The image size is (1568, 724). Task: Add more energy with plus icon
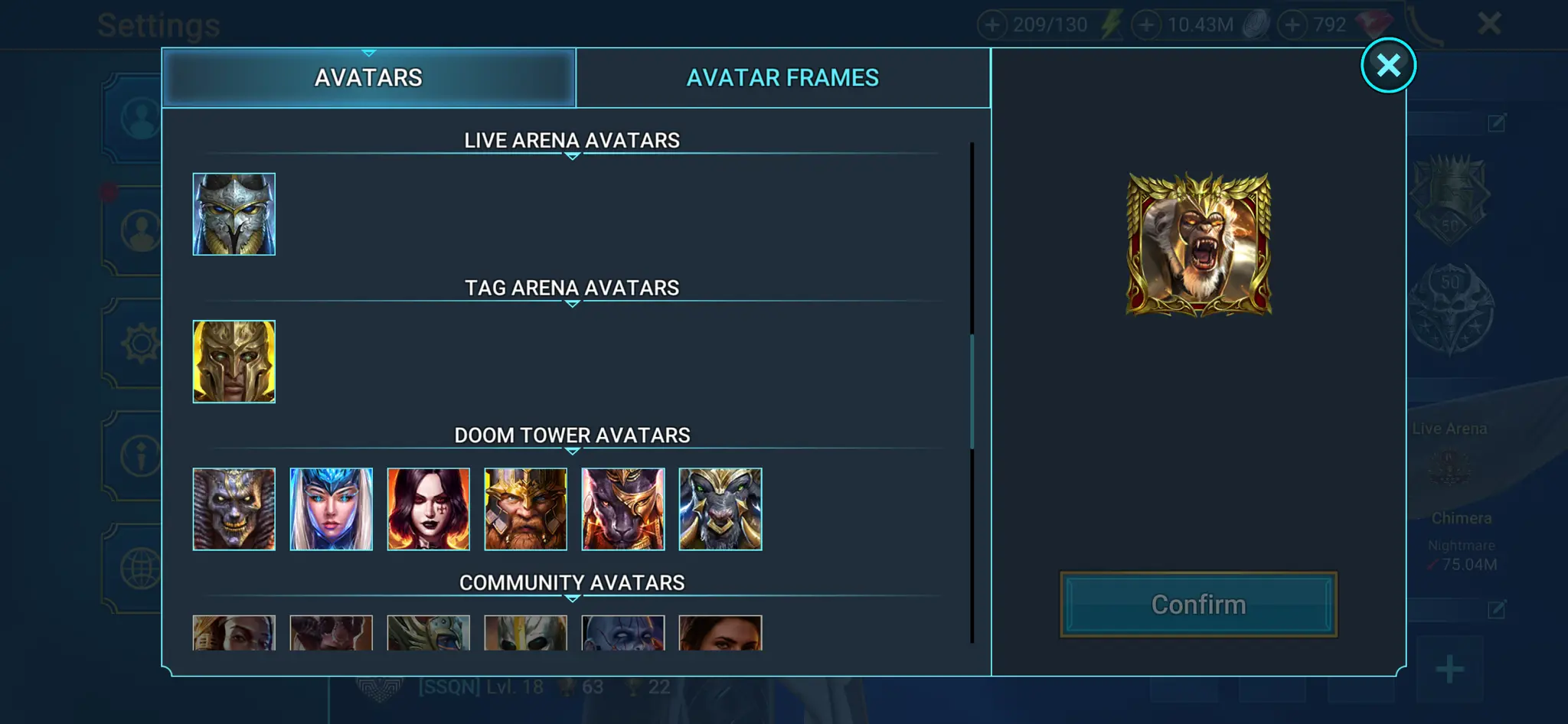(992, 24)
